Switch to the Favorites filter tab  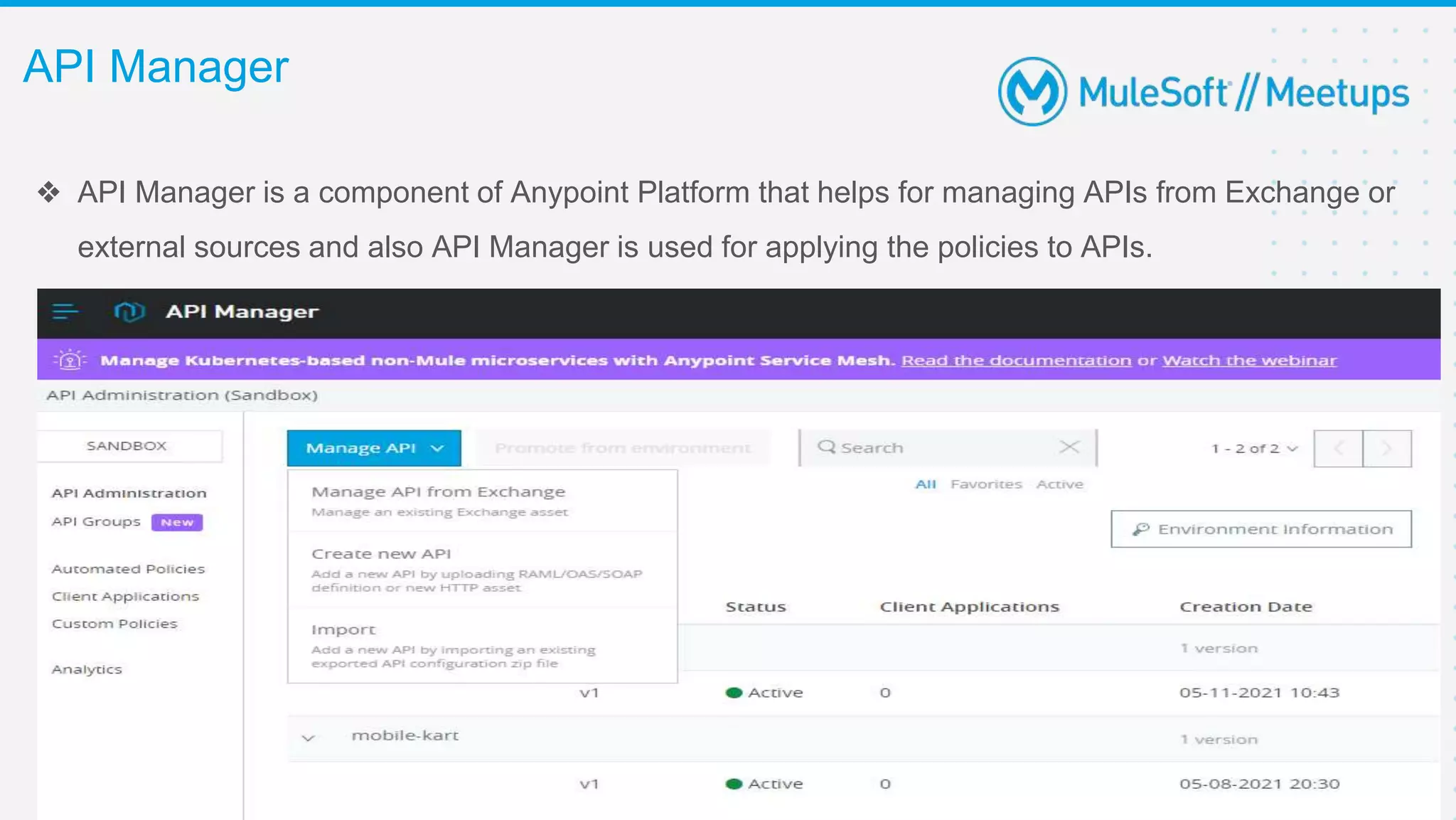986,484
